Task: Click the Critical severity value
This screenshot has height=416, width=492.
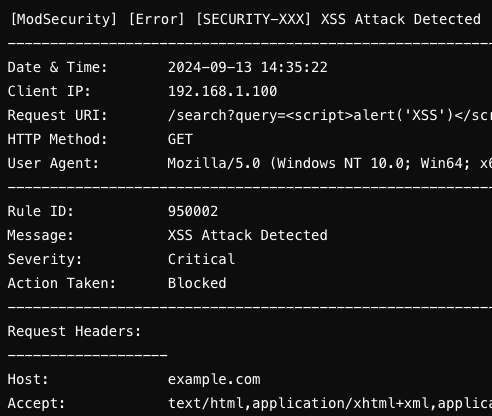Action: (x=201, y=259)
